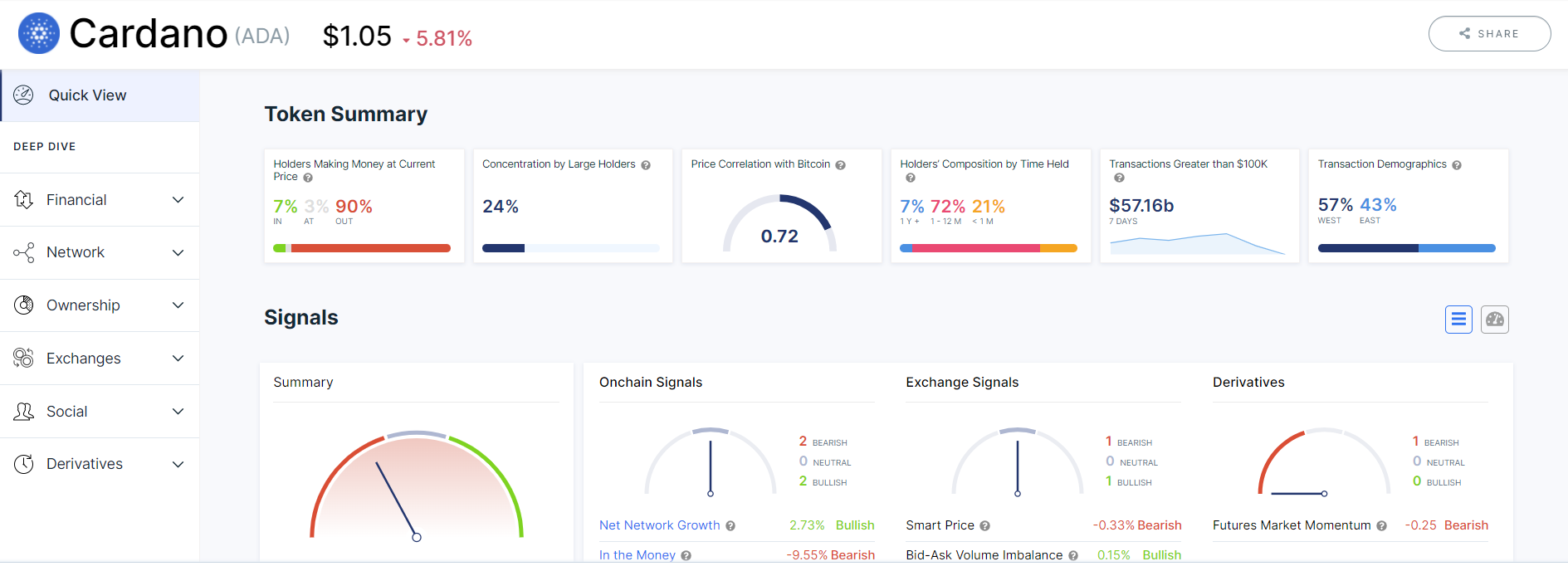The width and height of the screenshot is (1568, 576).
Task: Open the Net Network Growth link
Action: point(660,525)
